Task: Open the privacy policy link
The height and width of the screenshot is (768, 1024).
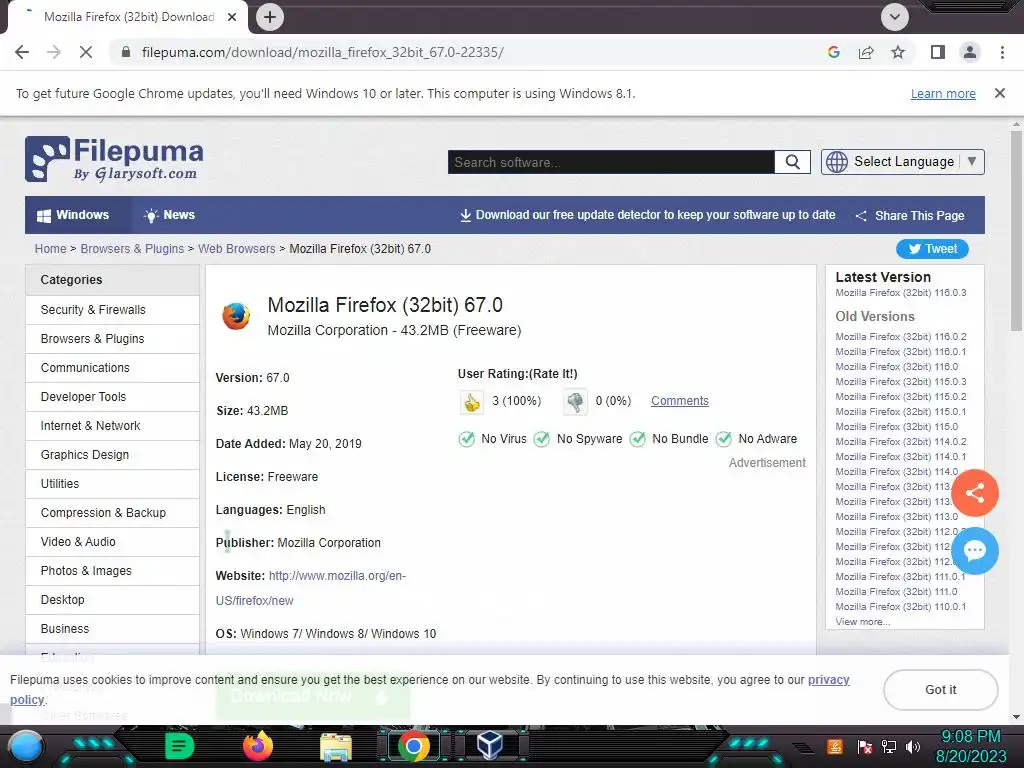Action: pyautogui.click(x=829, y=680)
